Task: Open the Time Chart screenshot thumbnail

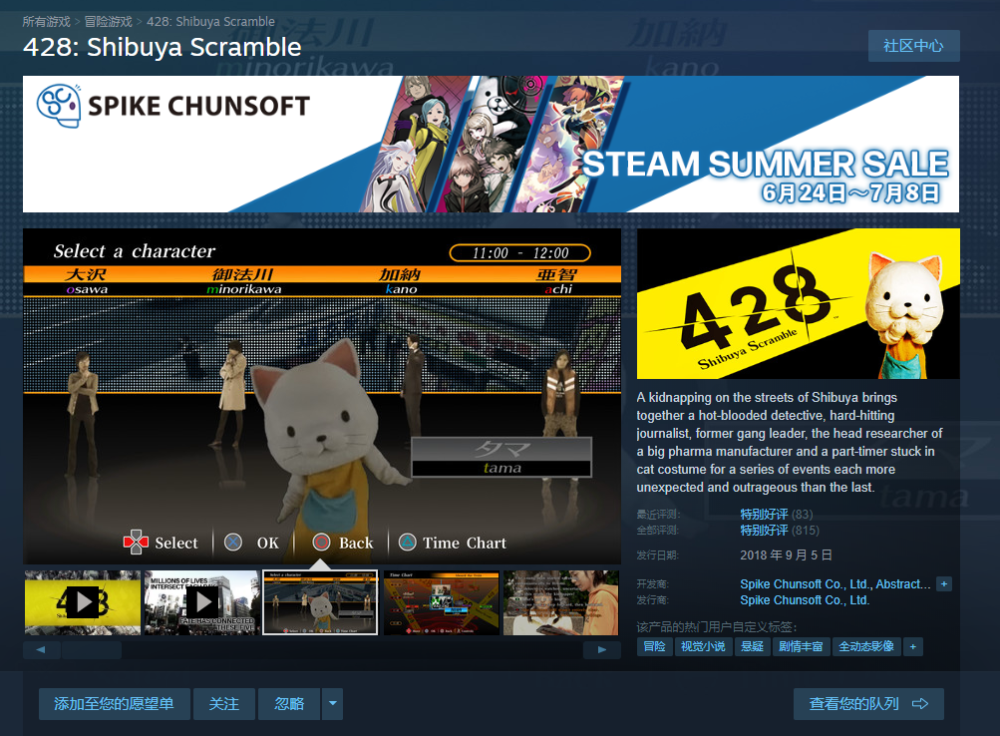Action: click(441, 602)
